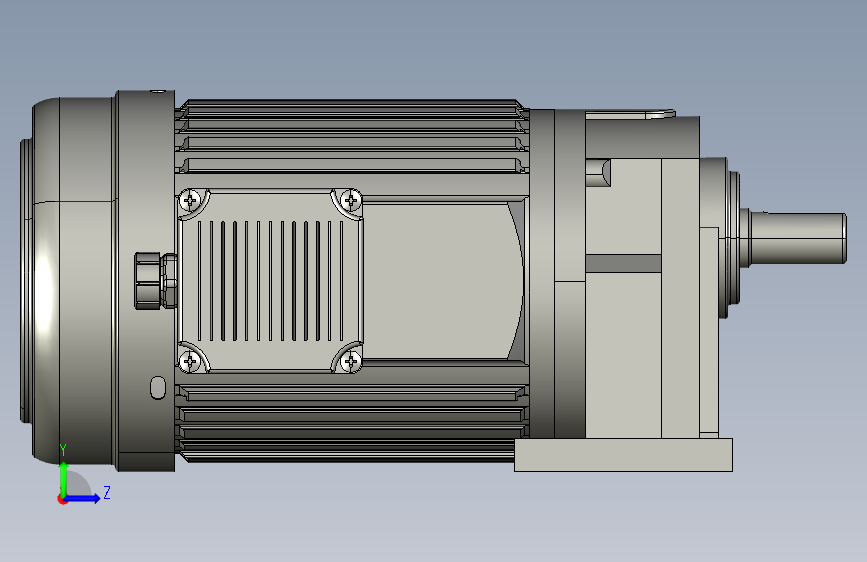867x562 pixels.
Task: Select the dark horizontal band on the gearbox housing
Action: tap(623, 263)
